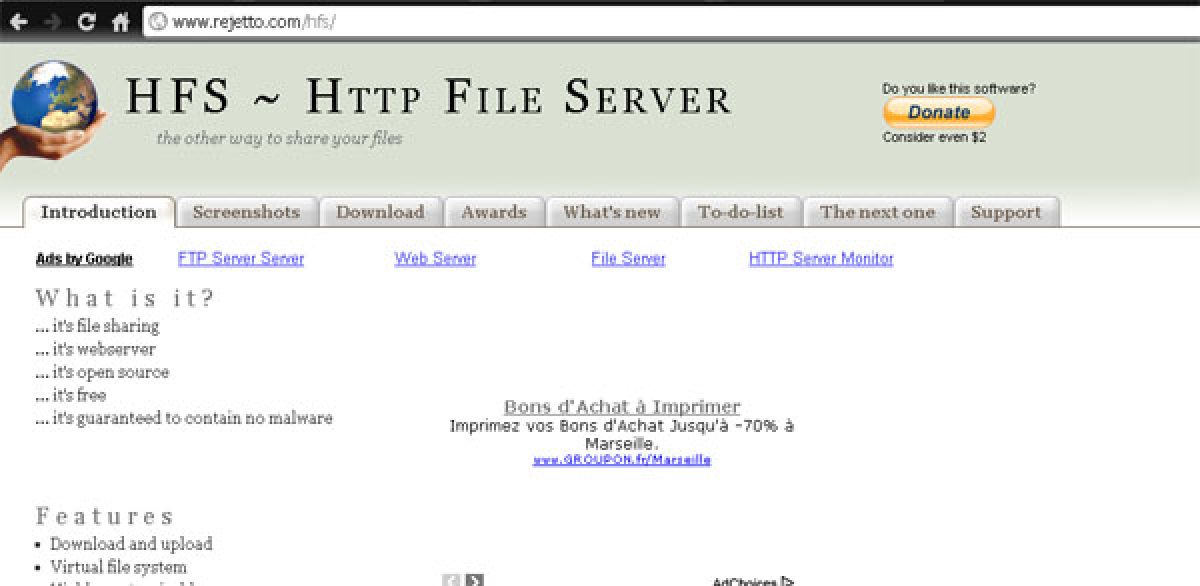Click the '... it's file sharing' line
The width and height of the screenshot is (1200, 586).
(97, 326)
